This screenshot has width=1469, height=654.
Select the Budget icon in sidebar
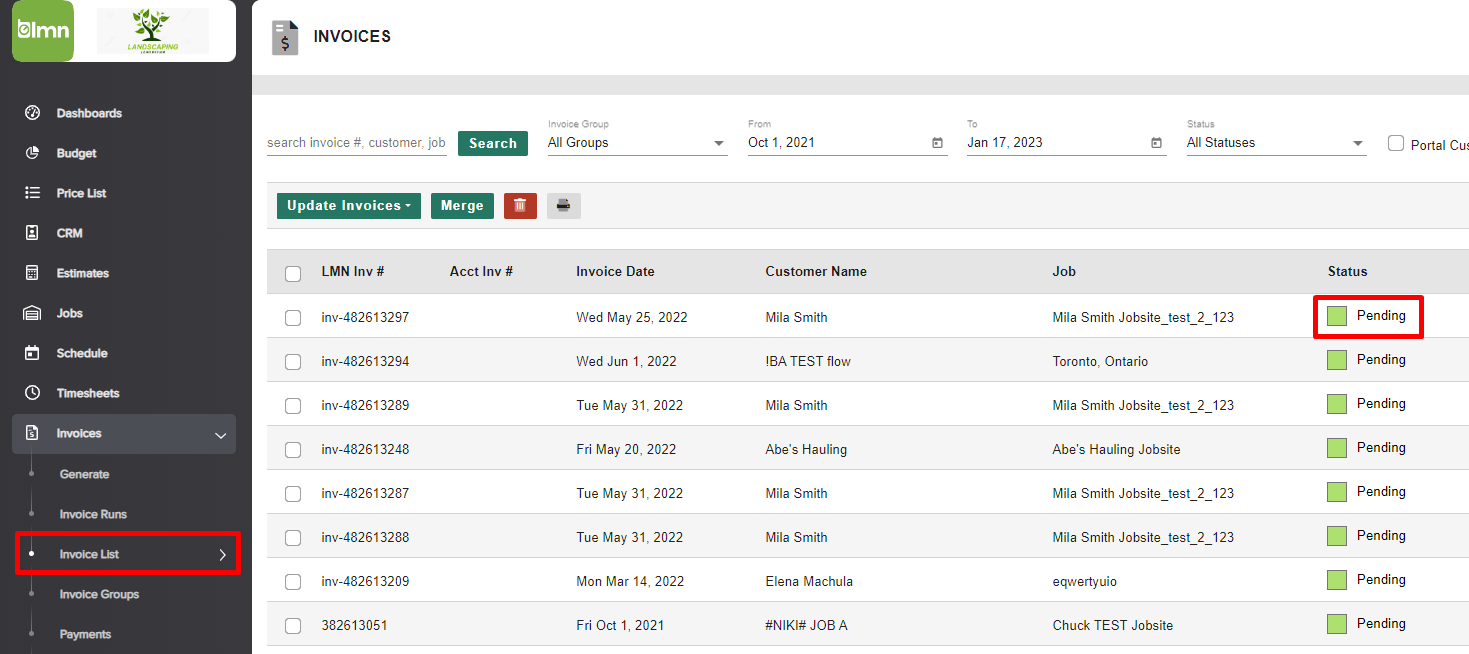[29, 152]
